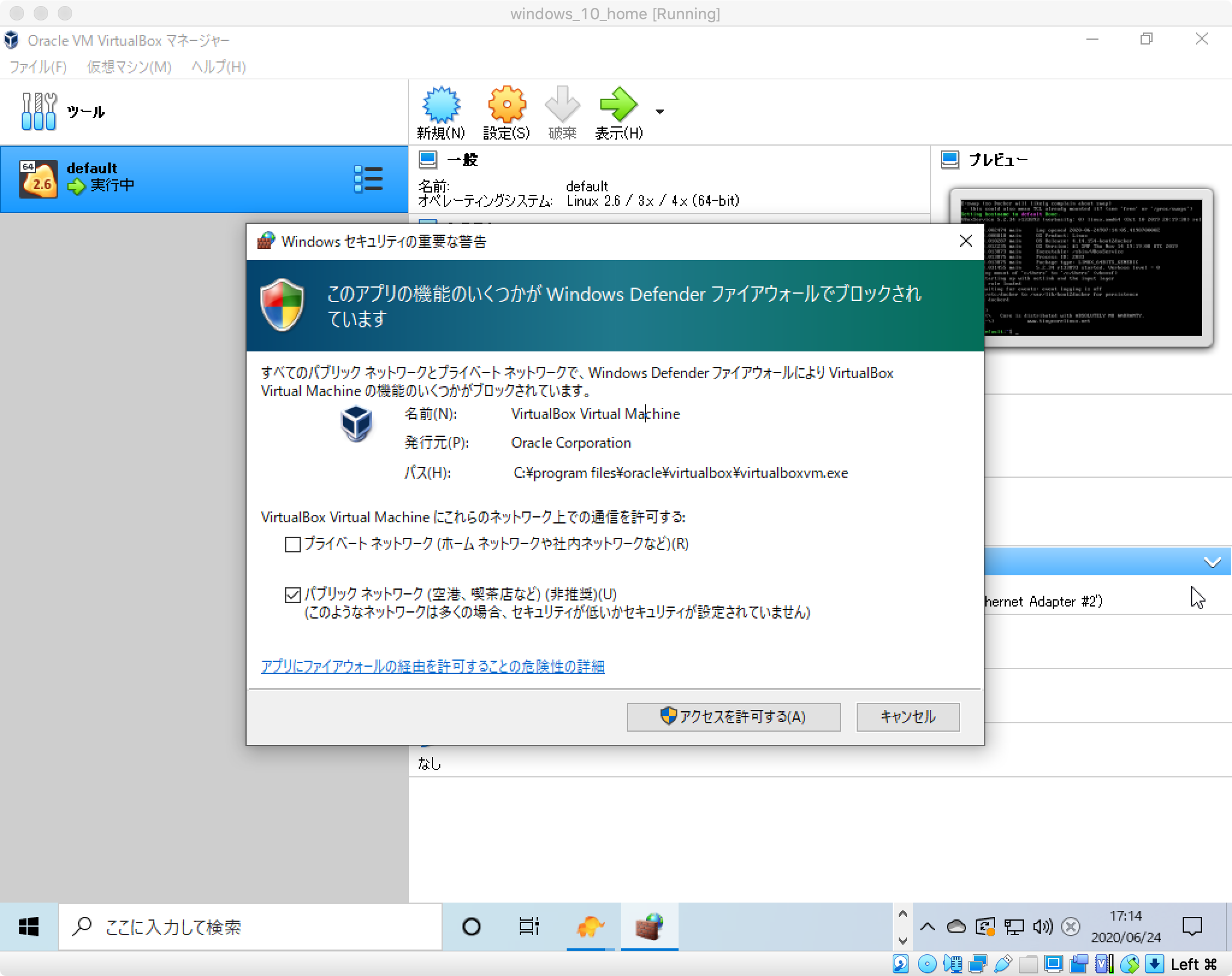Viewport: 1232px width, 976px height.
Task: Enable the private network checkbox
Action: [293, 545]
